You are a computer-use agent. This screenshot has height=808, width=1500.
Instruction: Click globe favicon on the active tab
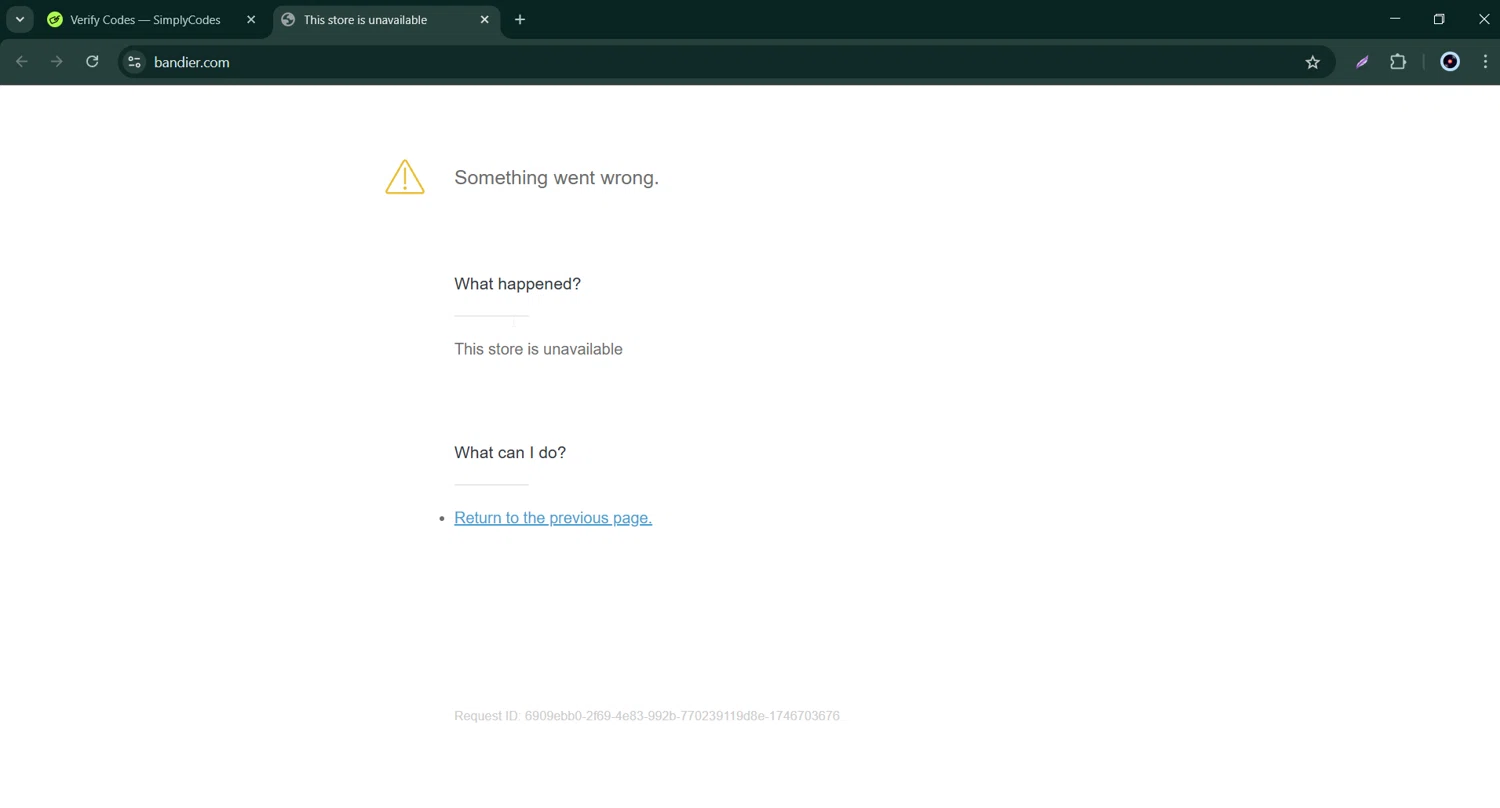288,19
